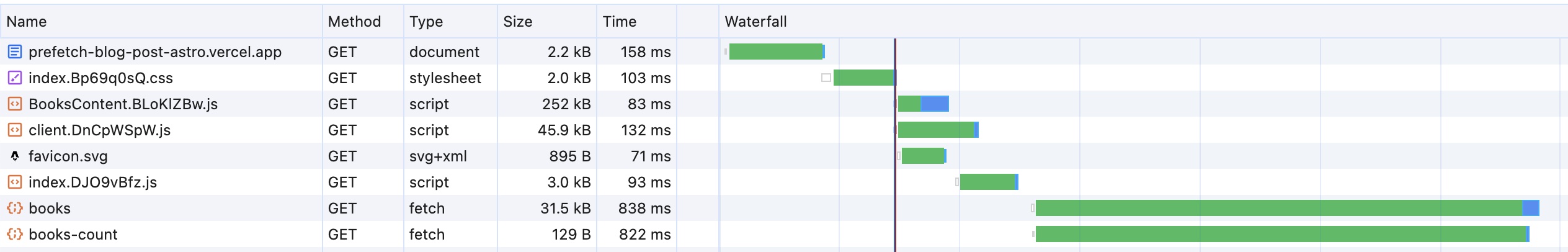Select the books-count request name
Image resolution: width=1568 pixels, height=252 pixels.
tap(73, 234)
